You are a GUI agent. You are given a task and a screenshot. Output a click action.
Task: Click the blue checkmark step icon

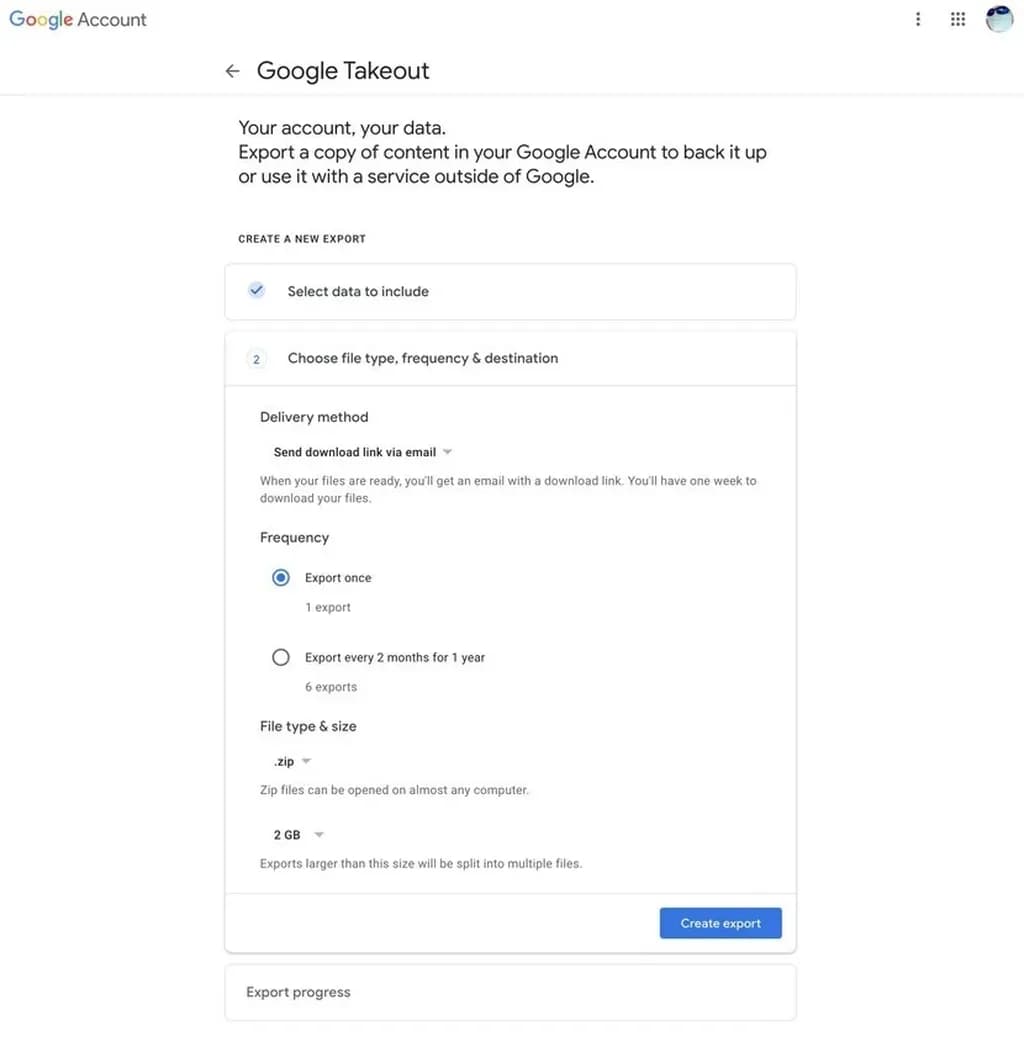(256, 290)
